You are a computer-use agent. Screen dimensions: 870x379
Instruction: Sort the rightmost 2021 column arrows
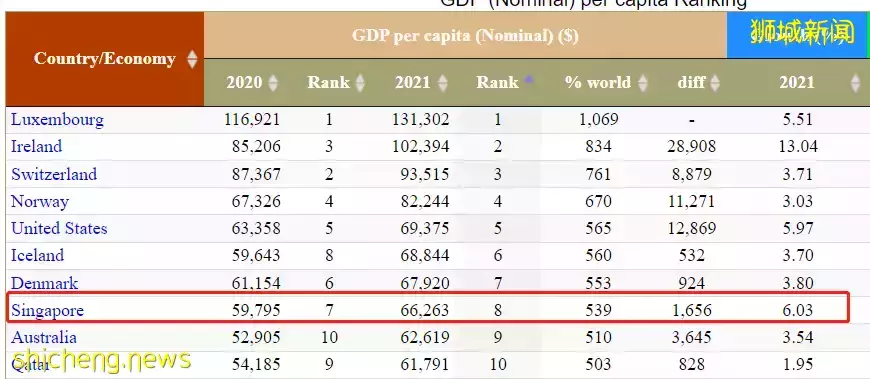[x=855, y=83]
